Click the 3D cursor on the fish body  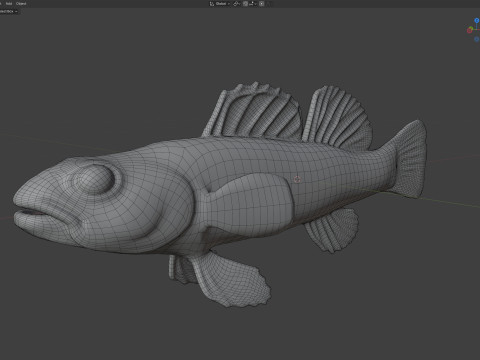297,179
